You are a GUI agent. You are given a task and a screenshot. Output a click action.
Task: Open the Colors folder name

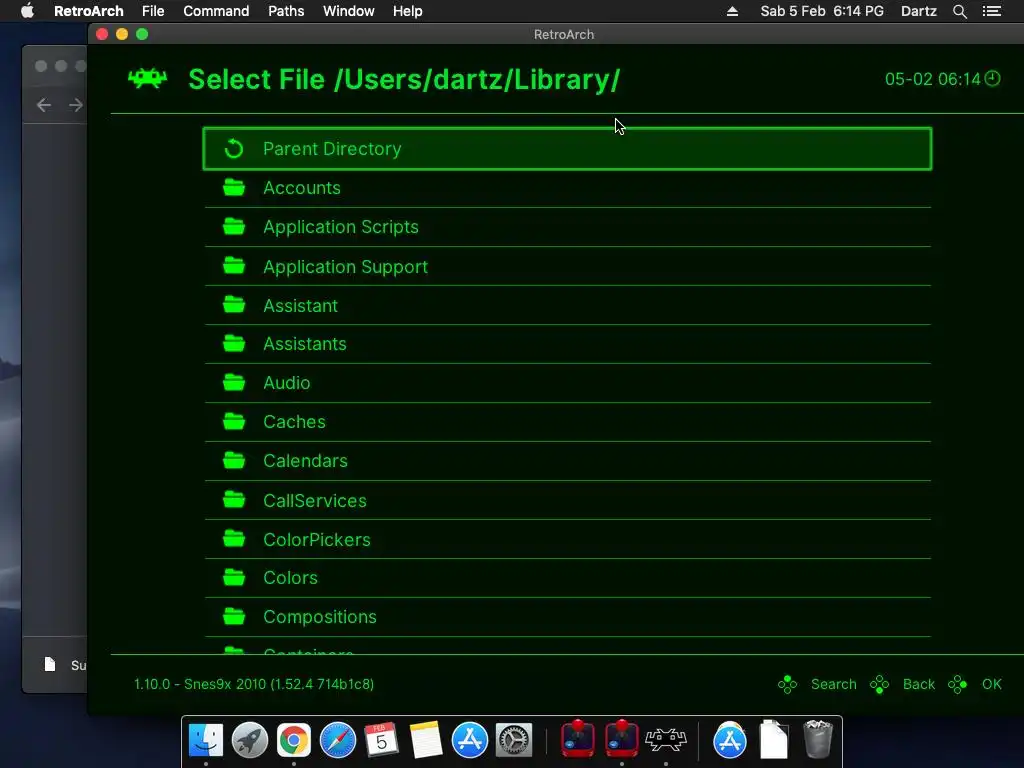pyautogui.click(x=291, y=578)
